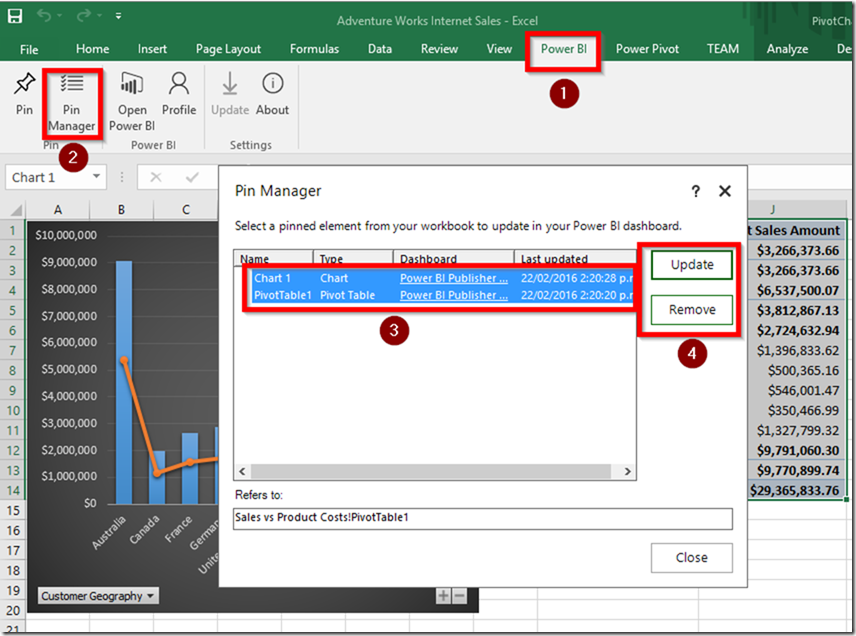This screenshot has width=856, height=636.
Task: Click the Remove button in Pin Manager
Action: click(692, 310)
